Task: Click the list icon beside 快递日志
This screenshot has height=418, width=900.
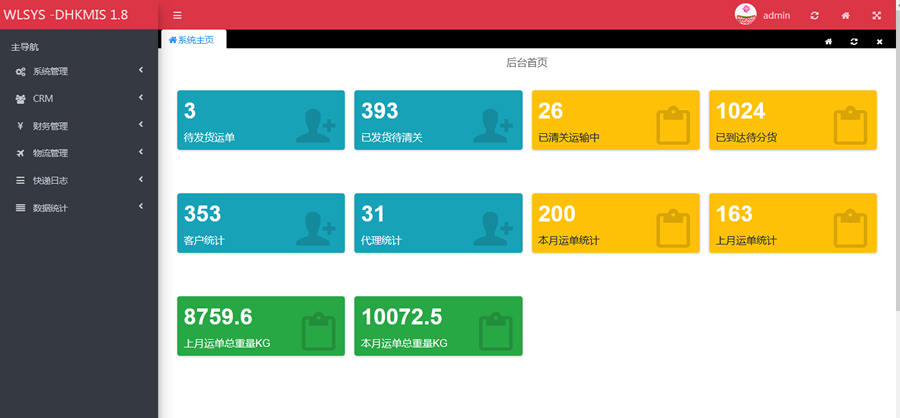Action: 20,180
